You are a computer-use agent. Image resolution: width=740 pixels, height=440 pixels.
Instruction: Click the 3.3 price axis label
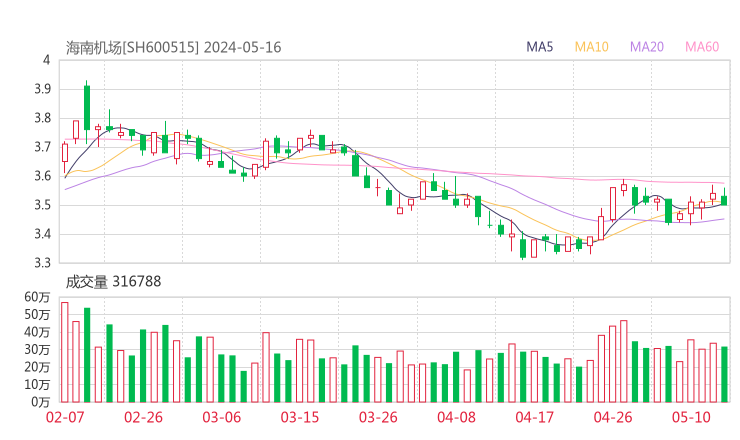point(42,264)
